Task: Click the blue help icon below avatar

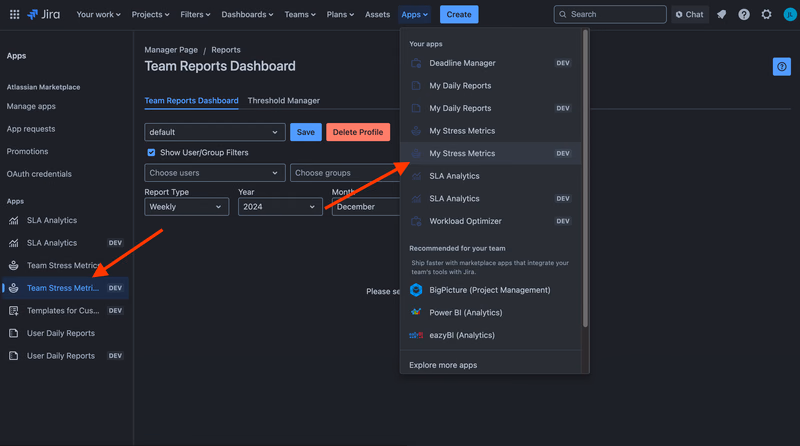Action: pos(781,66)
